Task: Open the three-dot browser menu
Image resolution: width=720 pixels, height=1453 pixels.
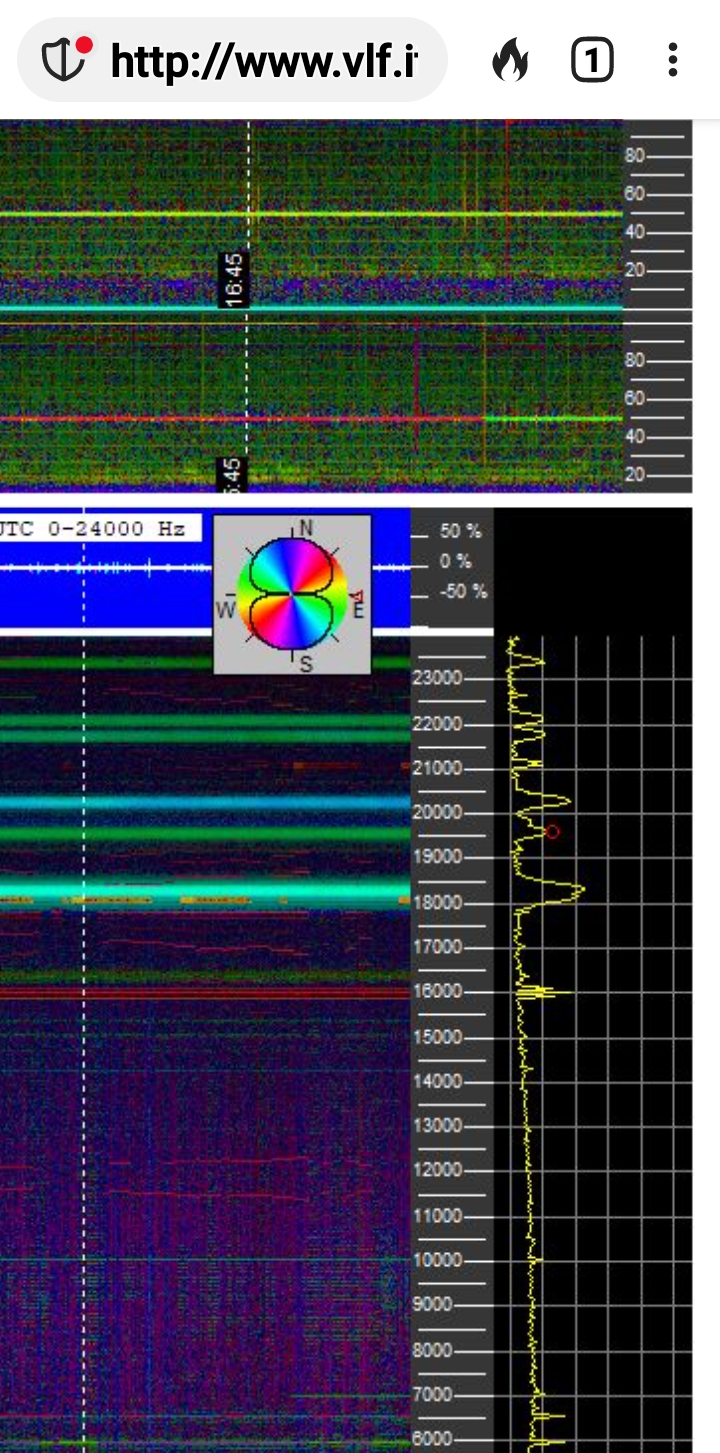Action: pos(673,61)
